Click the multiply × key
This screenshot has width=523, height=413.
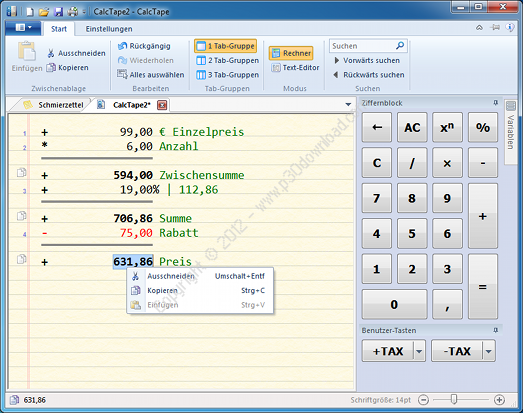point(447,163)
